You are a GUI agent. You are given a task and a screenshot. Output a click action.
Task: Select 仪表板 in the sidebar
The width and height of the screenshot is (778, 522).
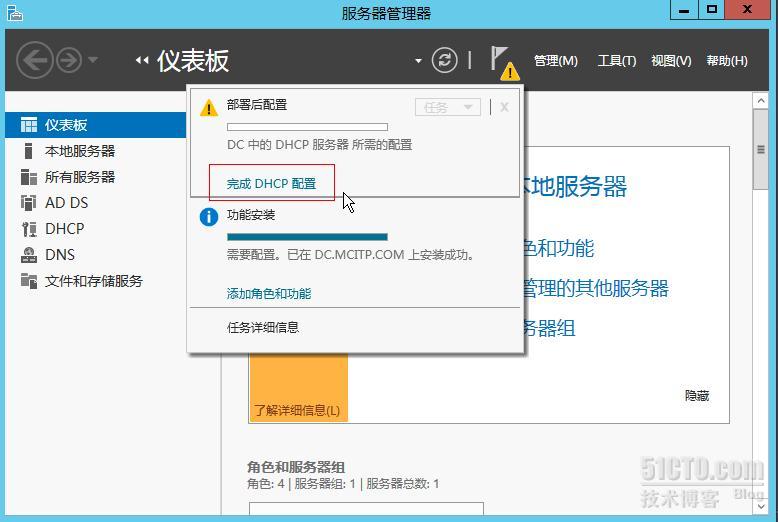[95, 125]
